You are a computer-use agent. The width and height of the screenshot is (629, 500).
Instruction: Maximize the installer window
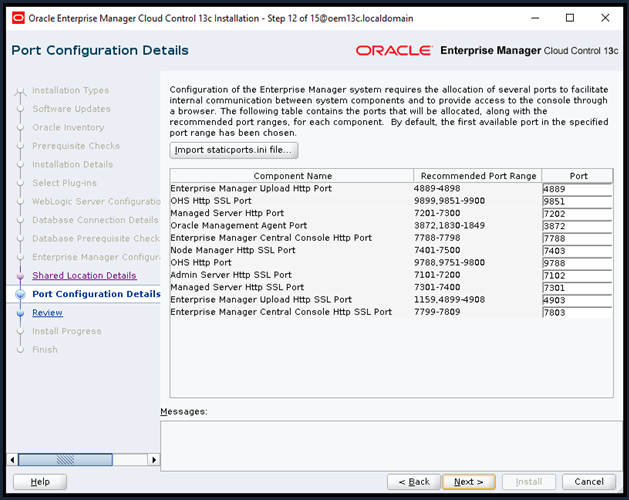tap(570, 18)
